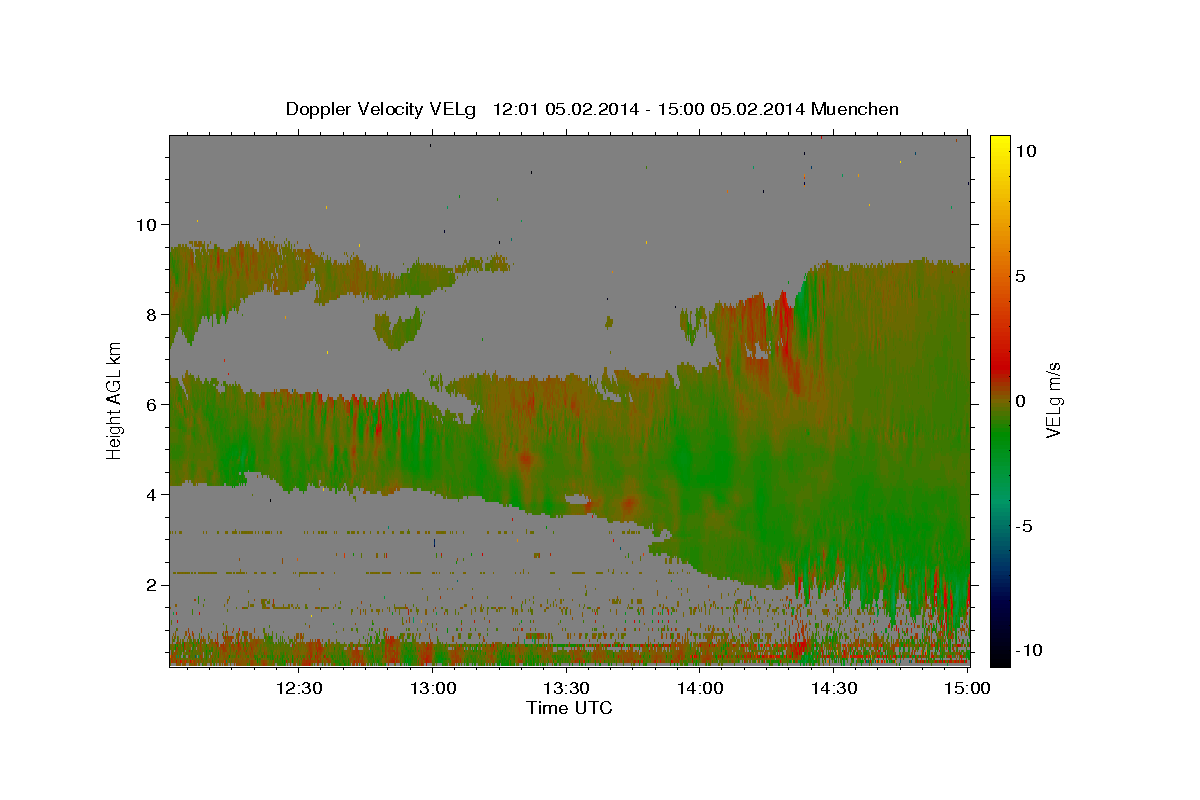The image size is (1200, 800).
Task: Click the VELg m/s colorbar label
Action: pyautogui.click(x=1053, y=400)
